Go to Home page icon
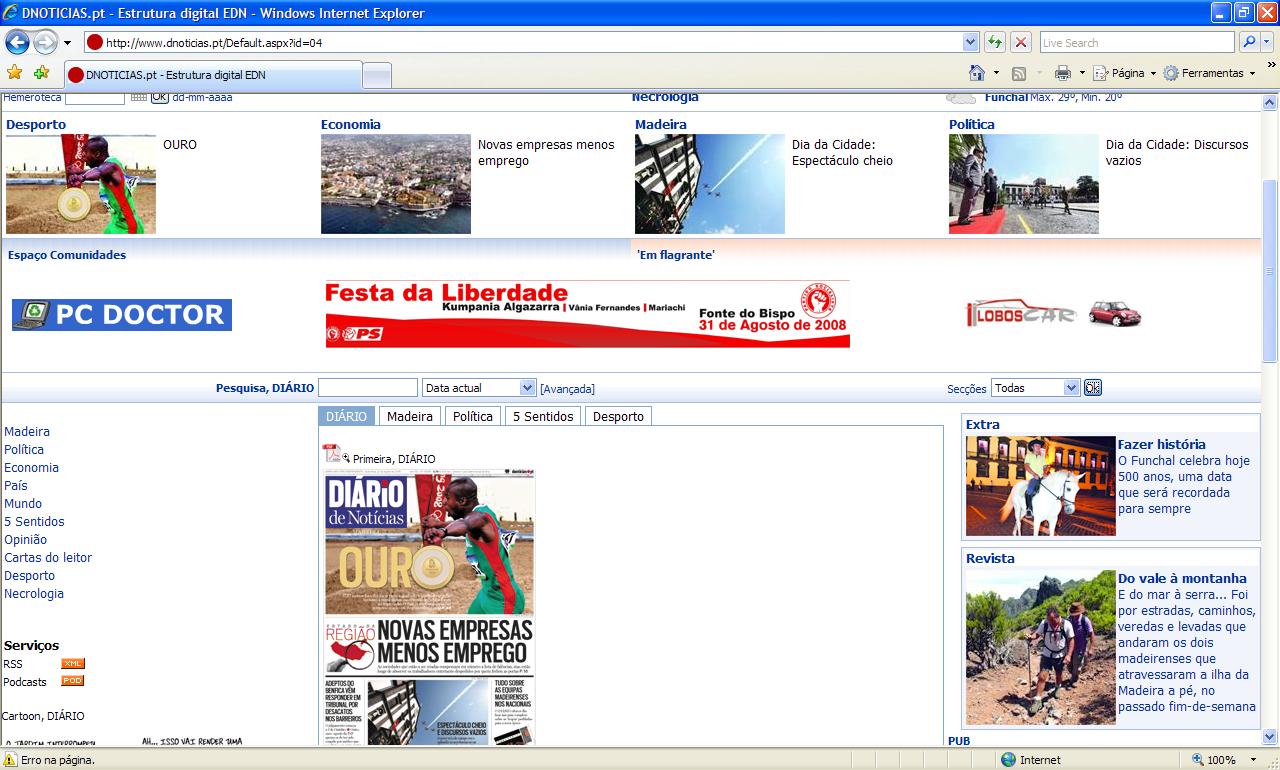Screen dimensions: 1280x770 pyautogui.click(x=977, y=73)
